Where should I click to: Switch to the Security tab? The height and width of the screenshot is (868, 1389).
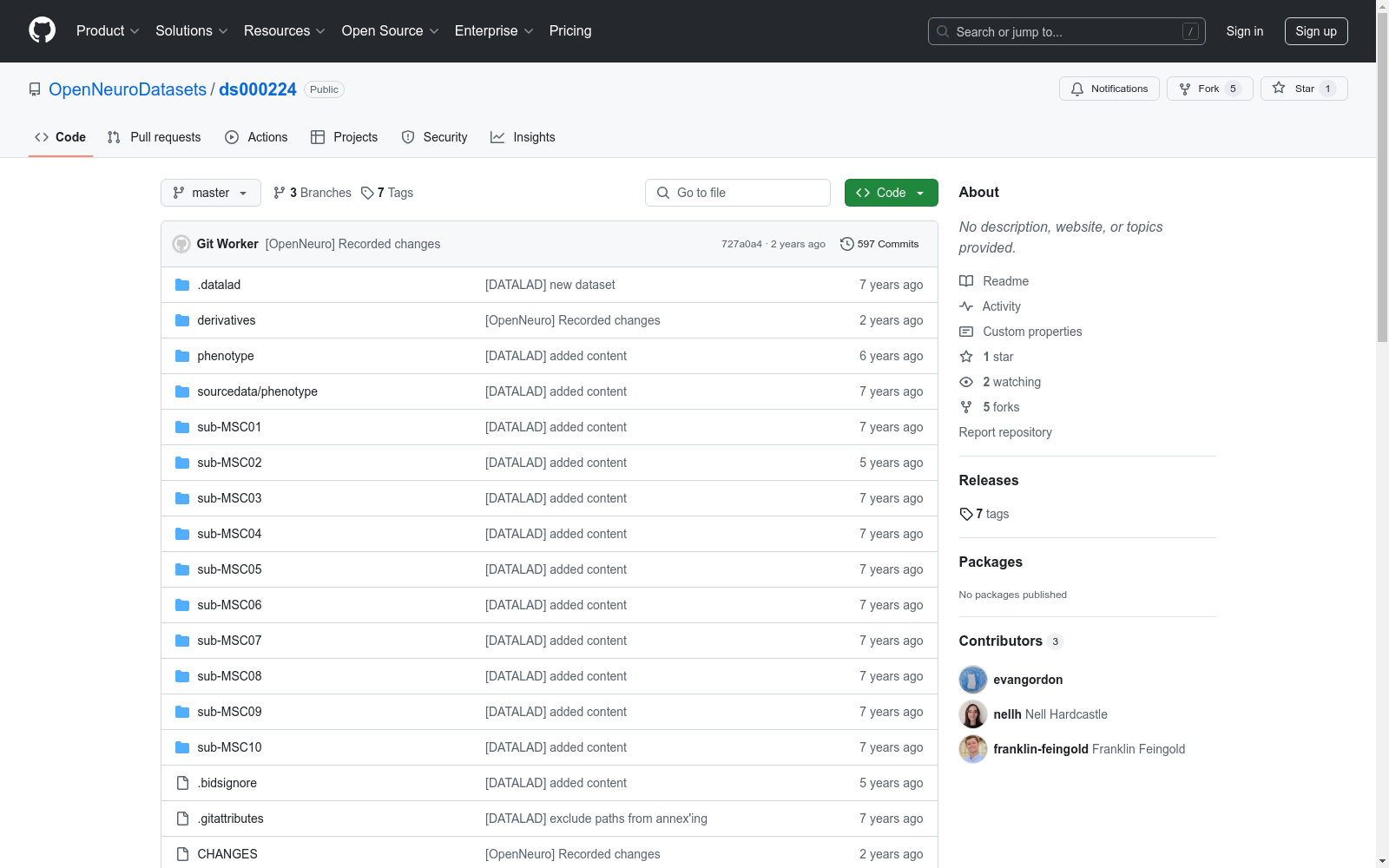click(x=435, y=137)
